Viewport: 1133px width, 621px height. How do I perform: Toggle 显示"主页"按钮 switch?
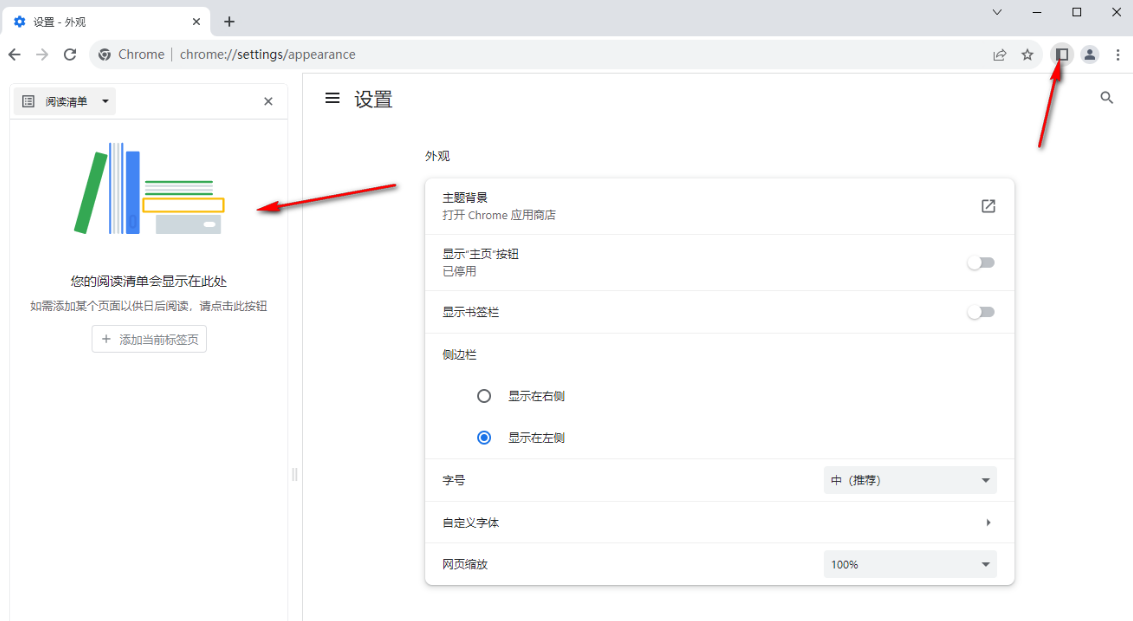click(981, 262)
